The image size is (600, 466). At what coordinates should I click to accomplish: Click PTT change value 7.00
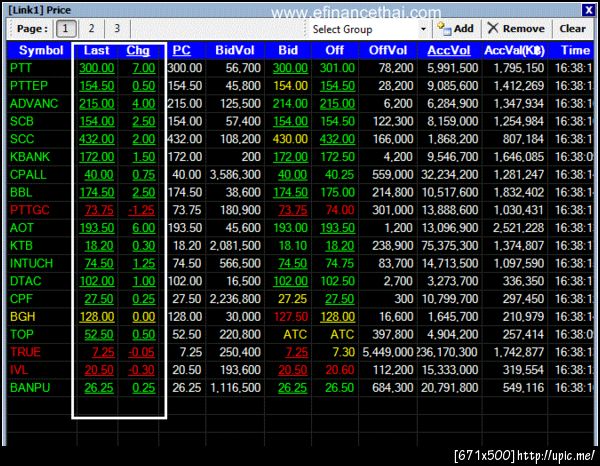(143, 68)
